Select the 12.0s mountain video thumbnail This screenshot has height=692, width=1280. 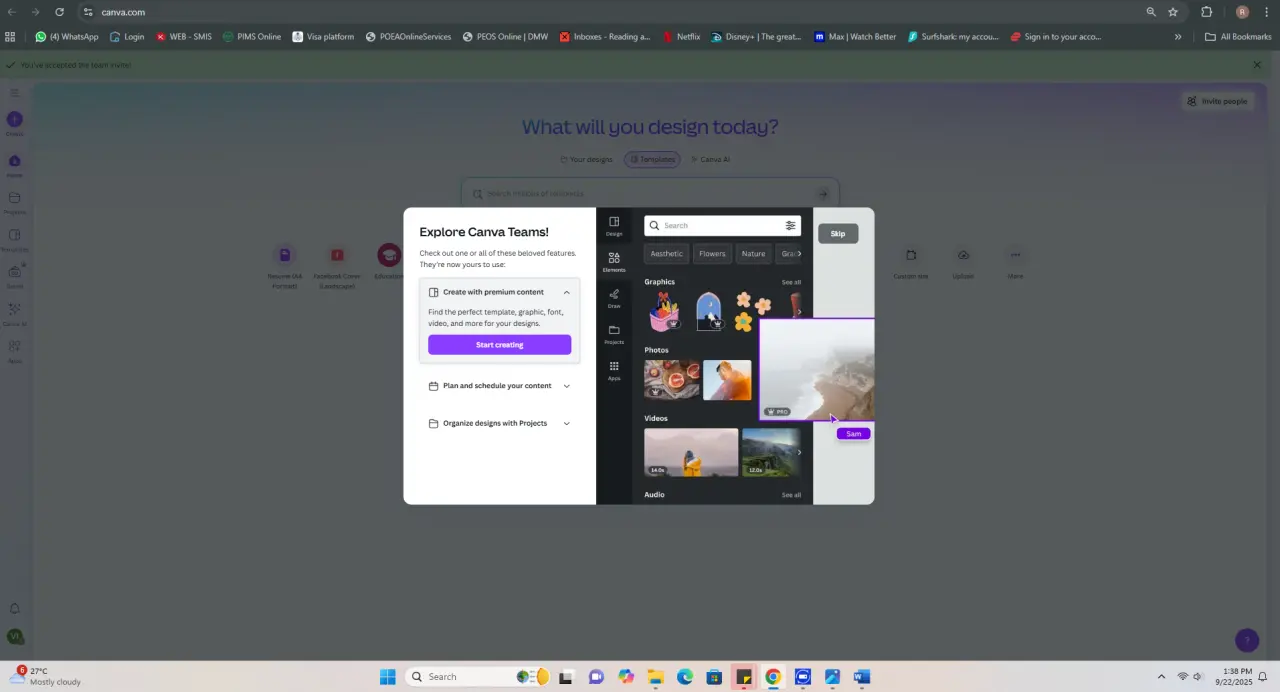(770, 453)
